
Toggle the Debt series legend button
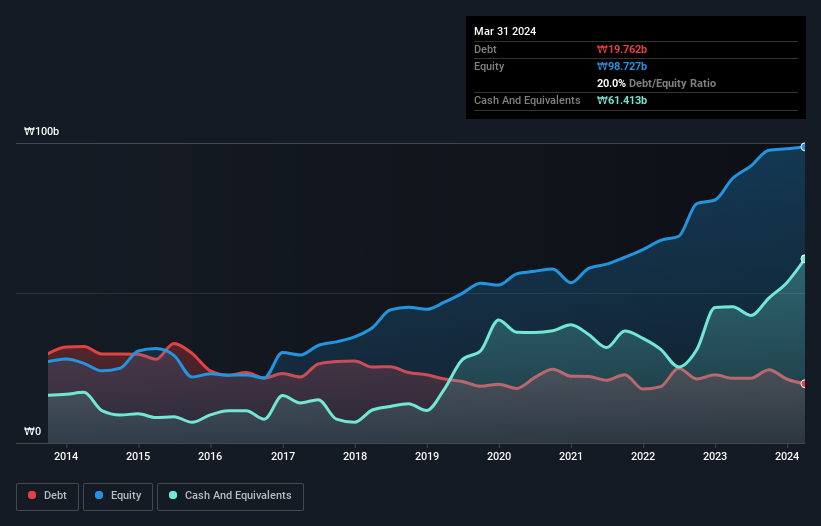(48, 496)
